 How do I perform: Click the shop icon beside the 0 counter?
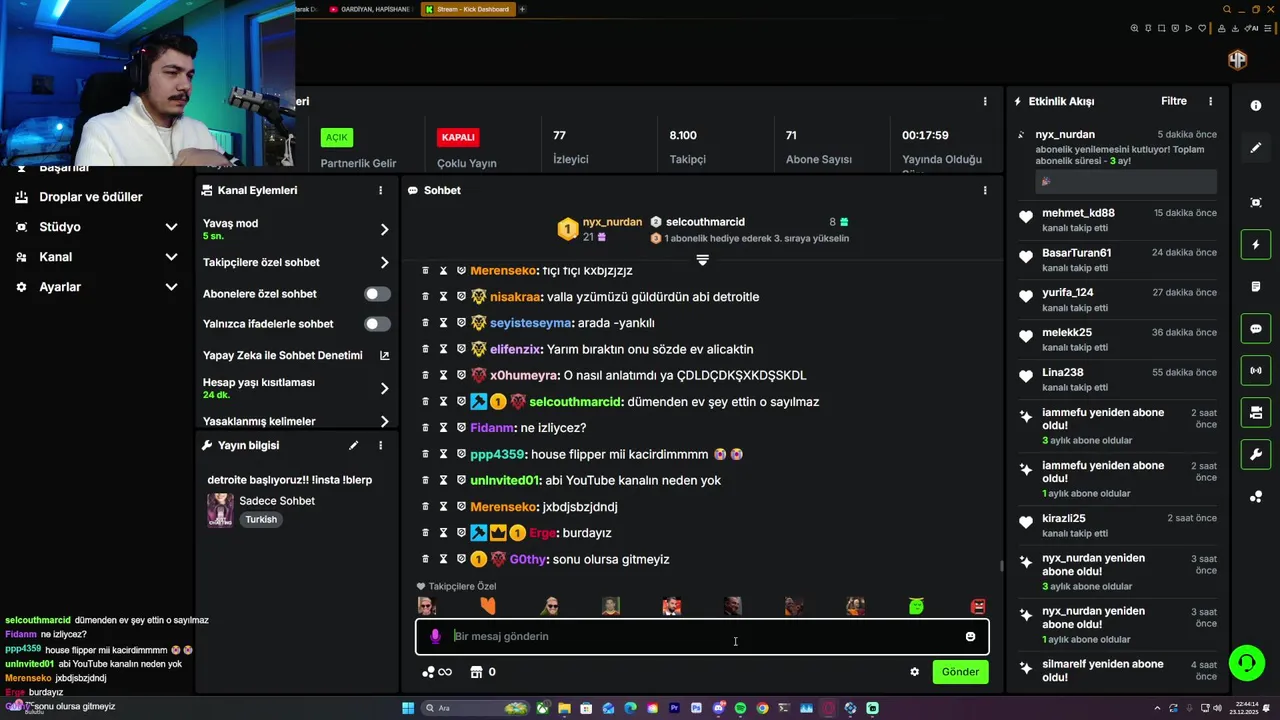[x=476, y=672]
